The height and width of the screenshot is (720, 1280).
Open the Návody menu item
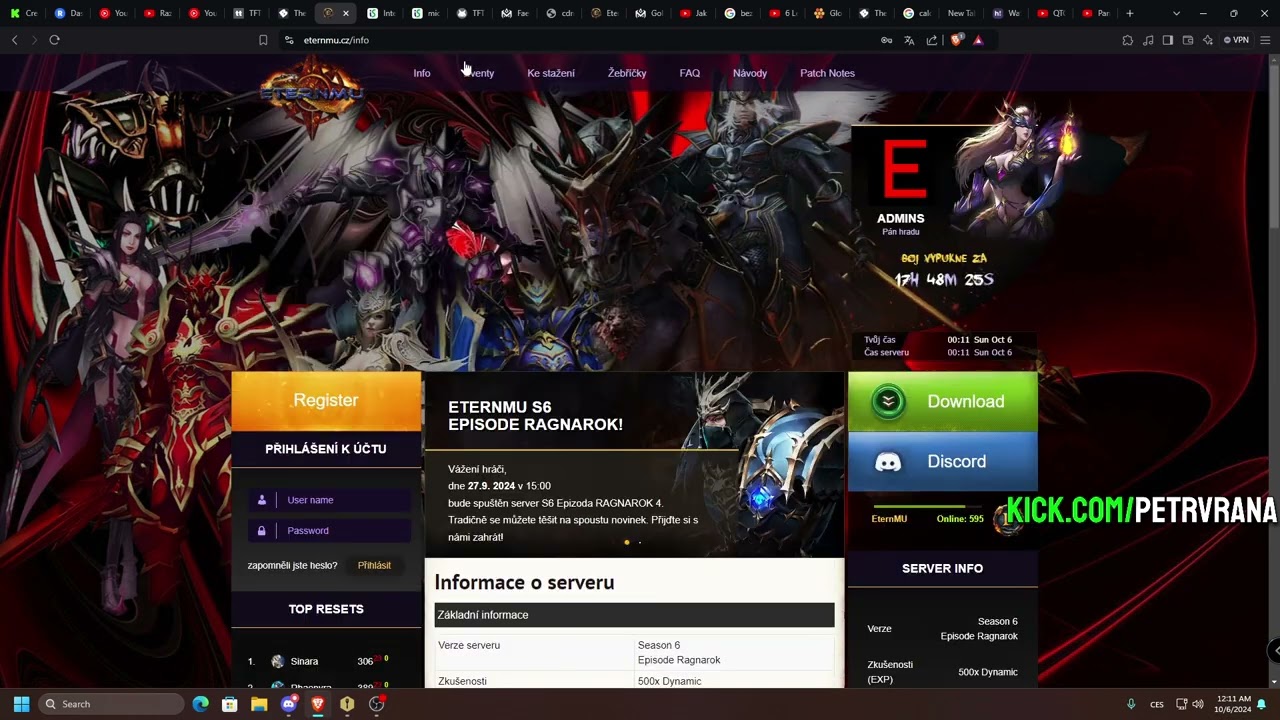[750, 73]
